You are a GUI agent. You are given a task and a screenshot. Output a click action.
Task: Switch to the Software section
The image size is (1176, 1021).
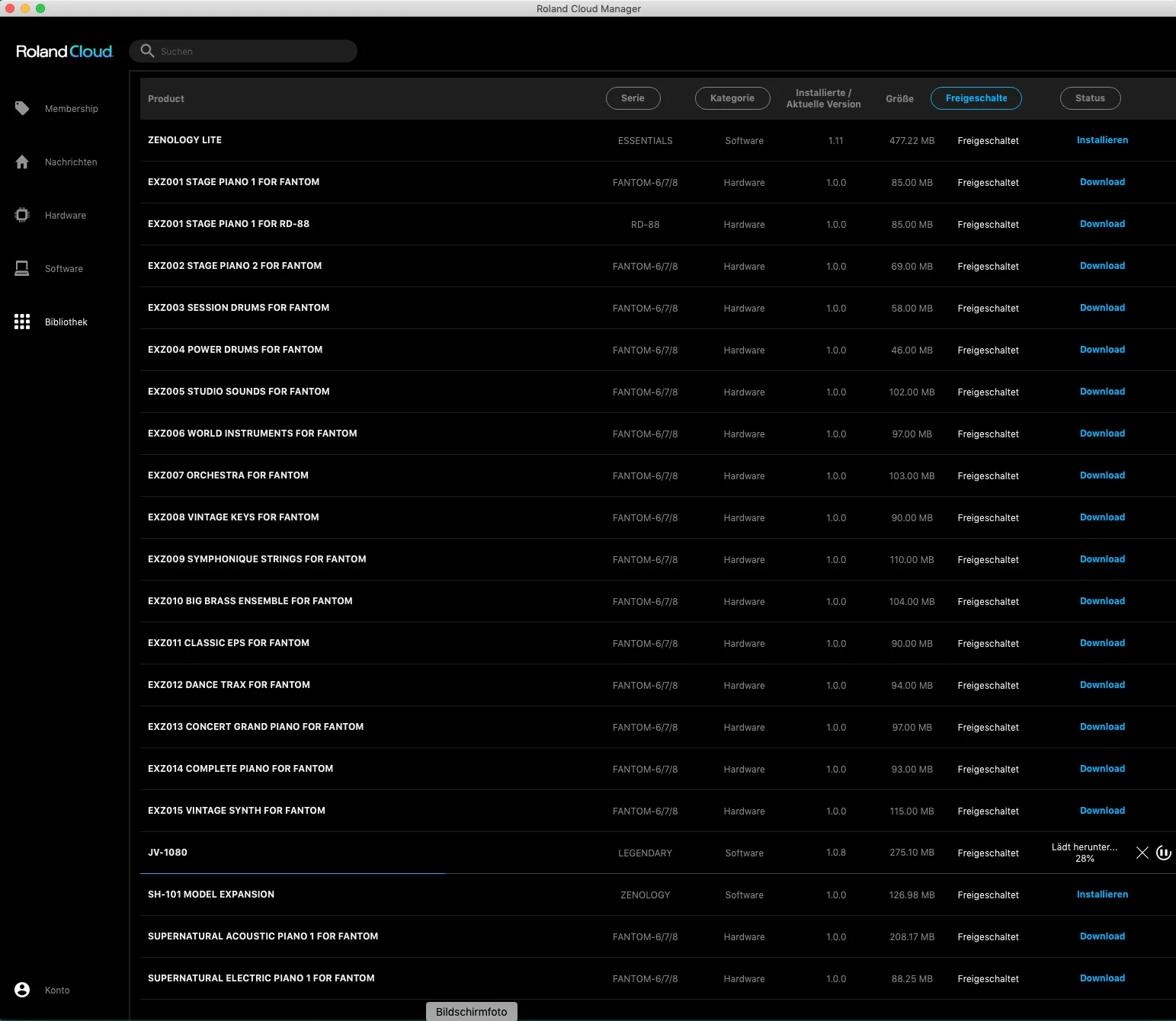[x=64, y=269]
